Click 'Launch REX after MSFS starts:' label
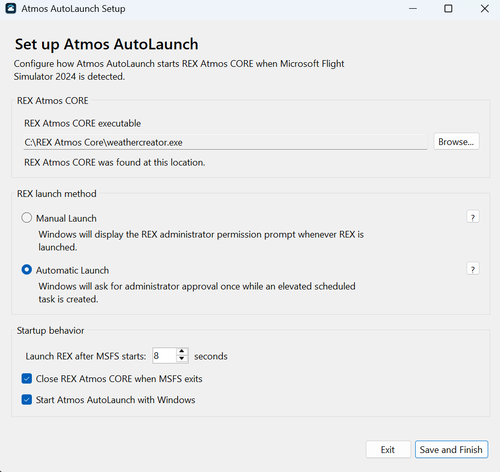This screenshot has width=500, height=472. [86, 356]
